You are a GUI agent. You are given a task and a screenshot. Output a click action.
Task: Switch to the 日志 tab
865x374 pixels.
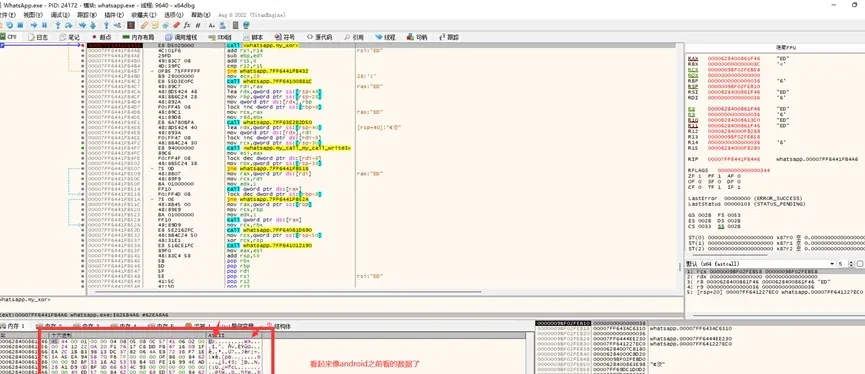click(x=38, y=37)
